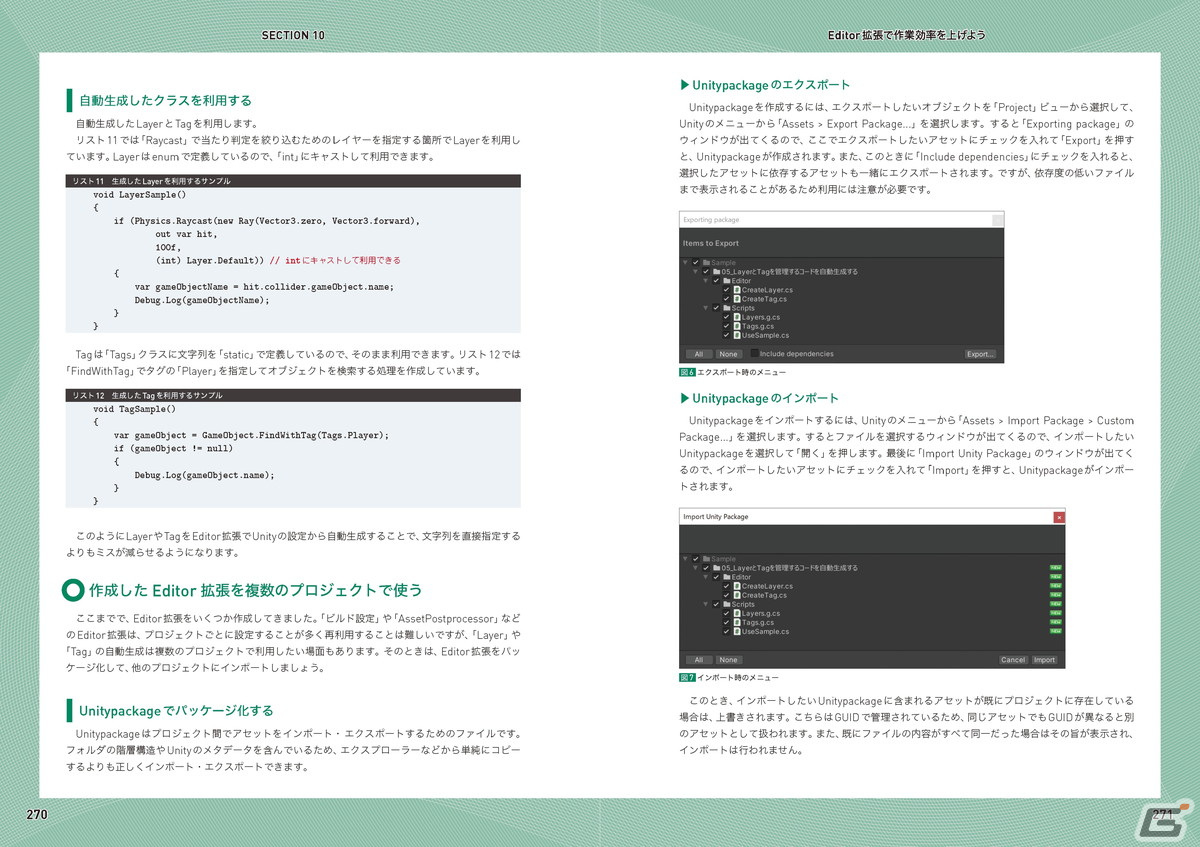Click the Exporting package title bar
The width and height of the screenshot is (1200, 847).
(842, 219)
